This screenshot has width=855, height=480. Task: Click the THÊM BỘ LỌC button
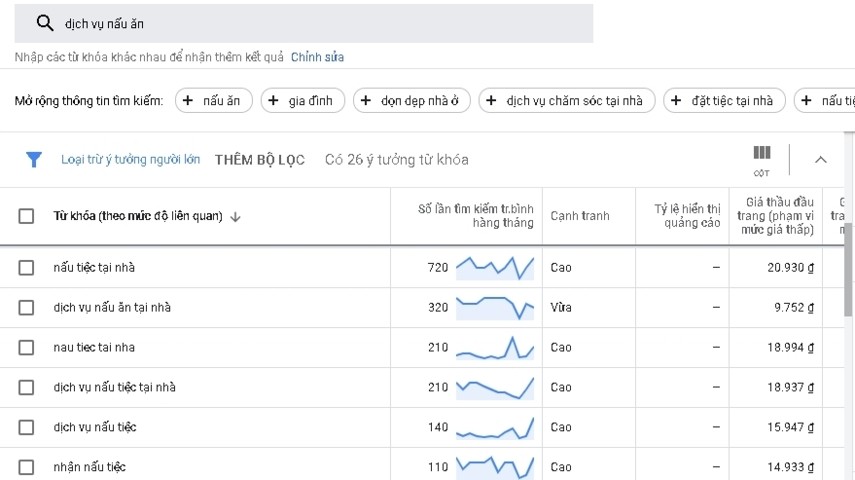(x=259, y=160)
